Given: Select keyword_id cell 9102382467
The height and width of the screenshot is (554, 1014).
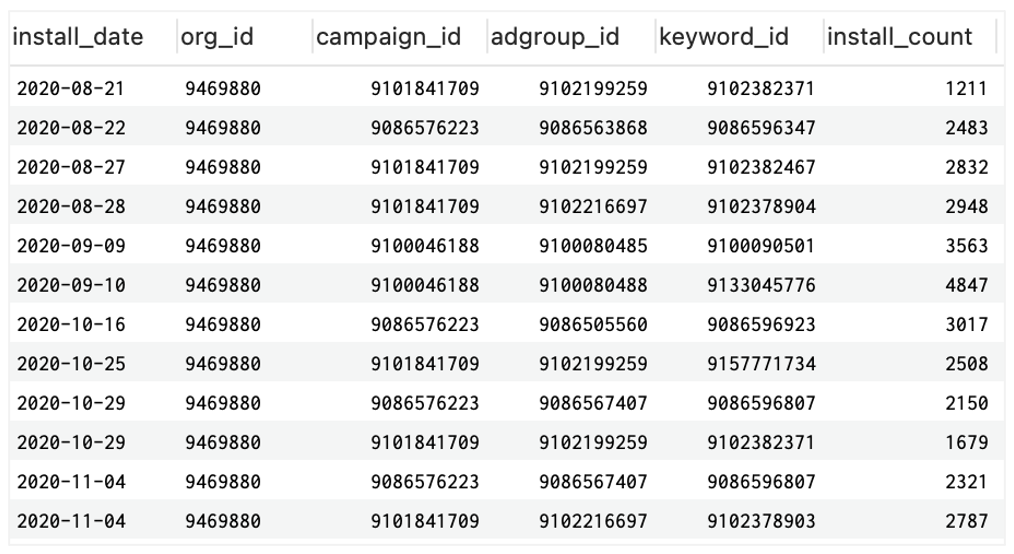Looking at the screenshot, I should 760,167.
